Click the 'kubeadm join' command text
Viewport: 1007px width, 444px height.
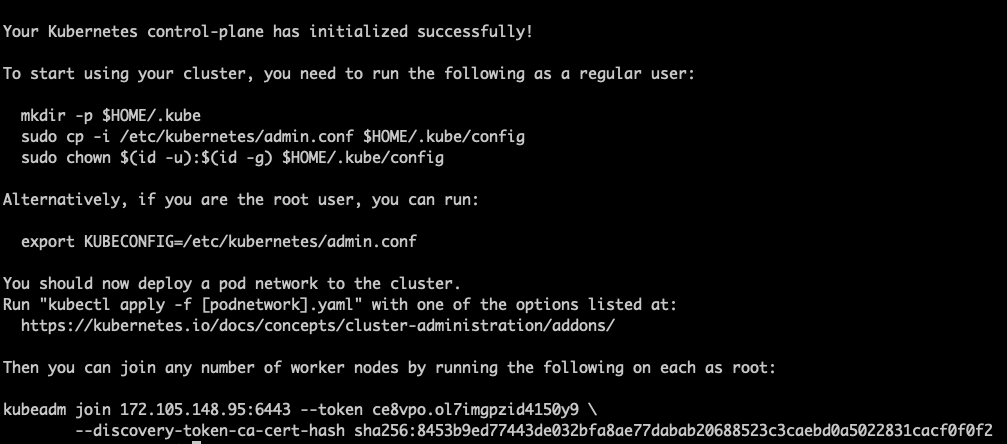[x=58, y=410]
